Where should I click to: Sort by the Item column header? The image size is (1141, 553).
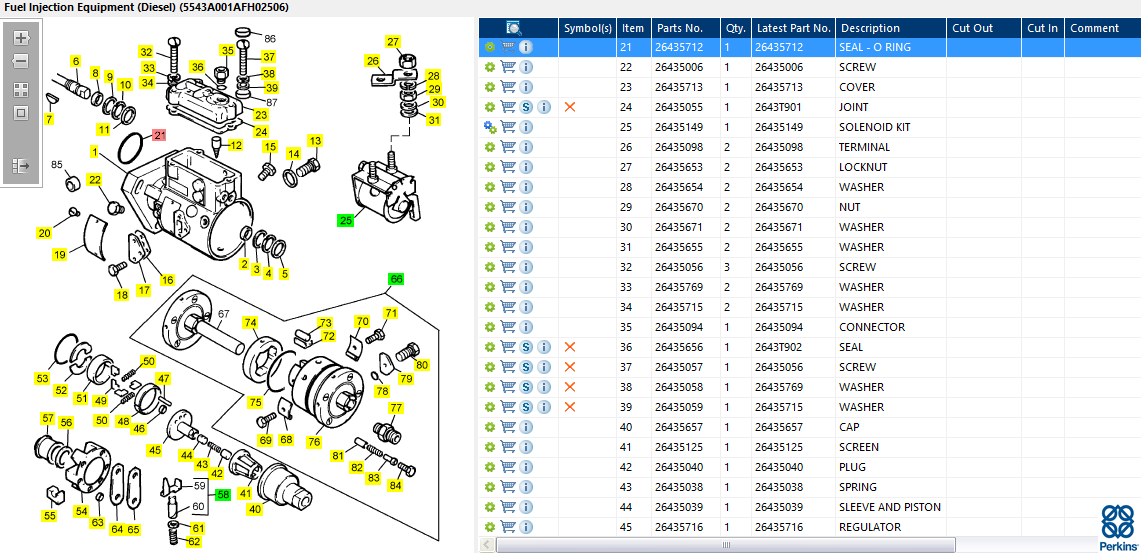[633, 28]
